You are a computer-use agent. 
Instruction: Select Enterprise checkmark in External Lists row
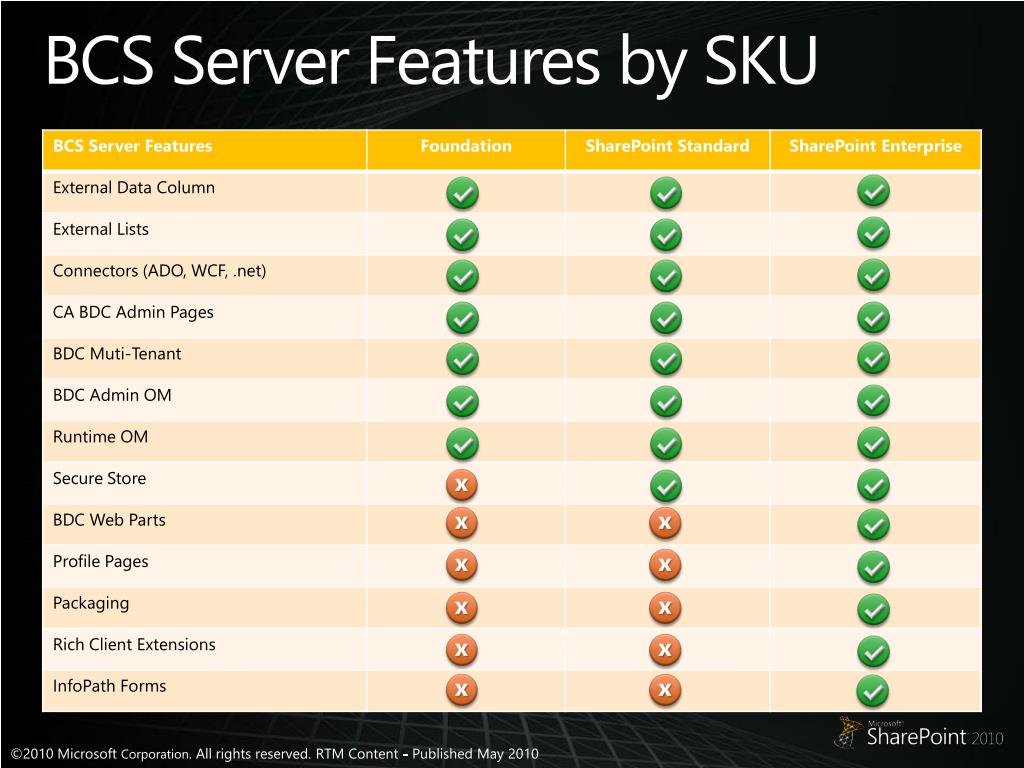(873, 233)
